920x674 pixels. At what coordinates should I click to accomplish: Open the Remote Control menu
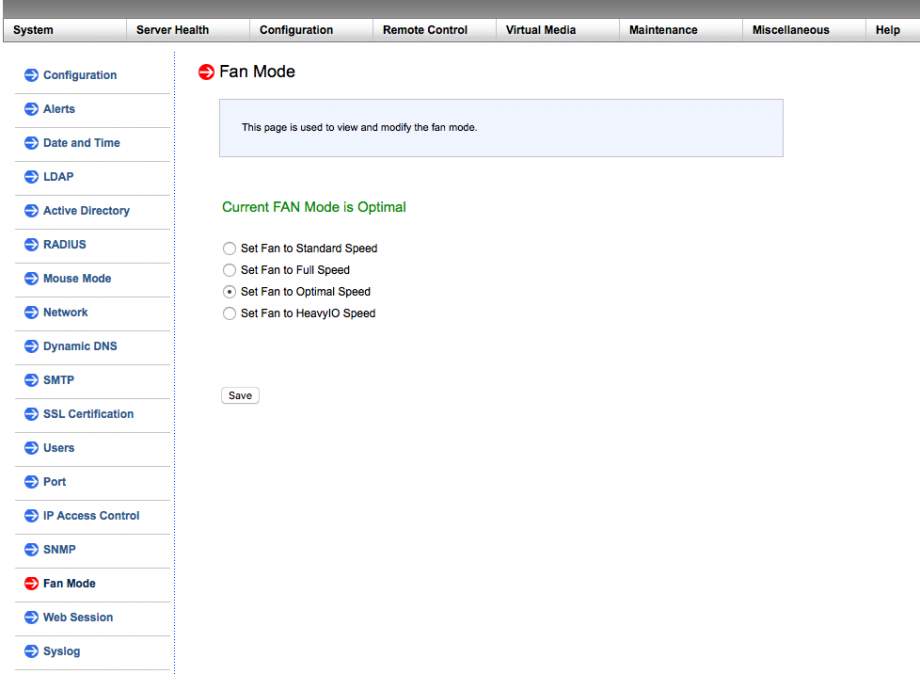point(425,30)
